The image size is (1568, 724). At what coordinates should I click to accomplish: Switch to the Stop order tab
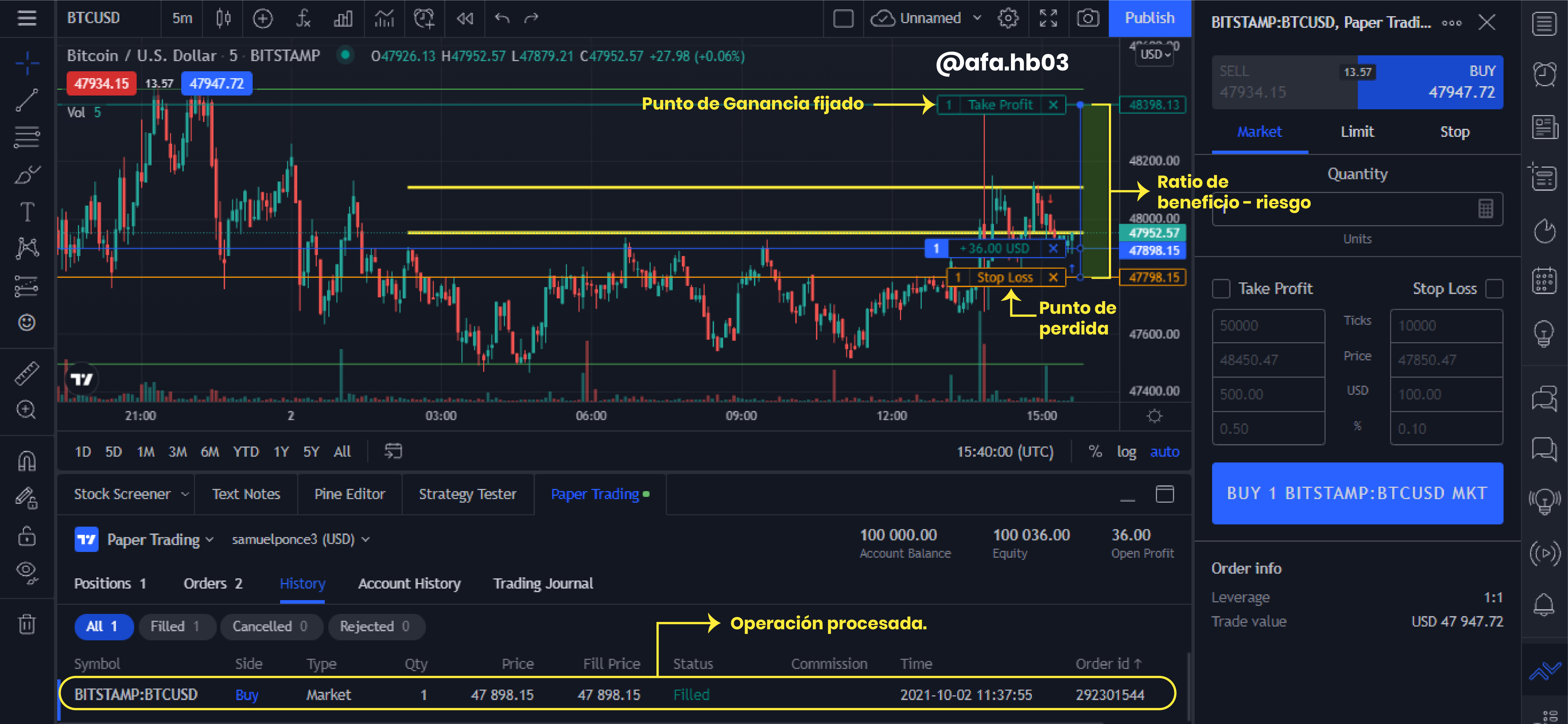click(1455, 132)
